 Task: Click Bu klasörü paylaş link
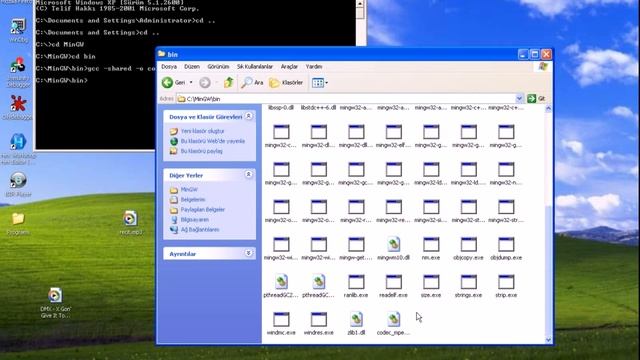pos(202,151)
